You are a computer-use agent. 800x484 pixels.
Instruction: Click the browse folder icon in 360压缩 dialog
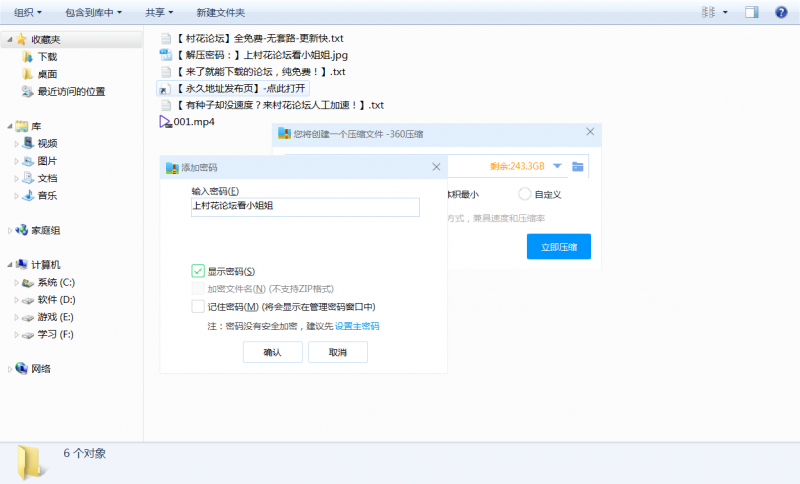(x=577, y=166)
